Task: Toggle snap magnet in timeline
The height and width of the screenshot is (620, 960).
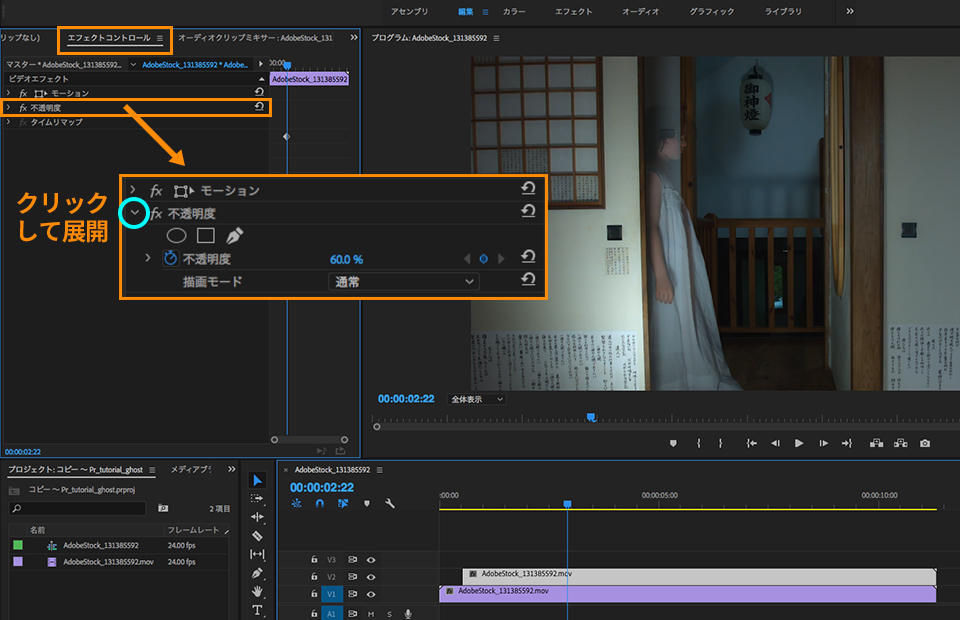Action: point(320,504)
